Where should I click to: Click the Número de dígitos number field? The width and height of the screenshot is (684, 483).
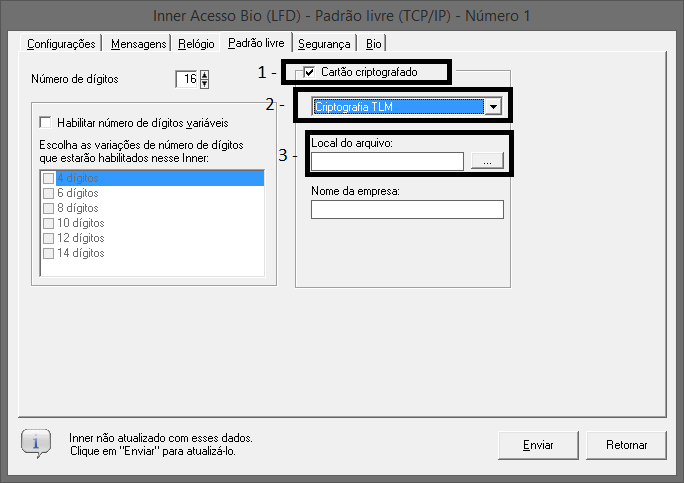pyautogui.click(x=186, y=79)
